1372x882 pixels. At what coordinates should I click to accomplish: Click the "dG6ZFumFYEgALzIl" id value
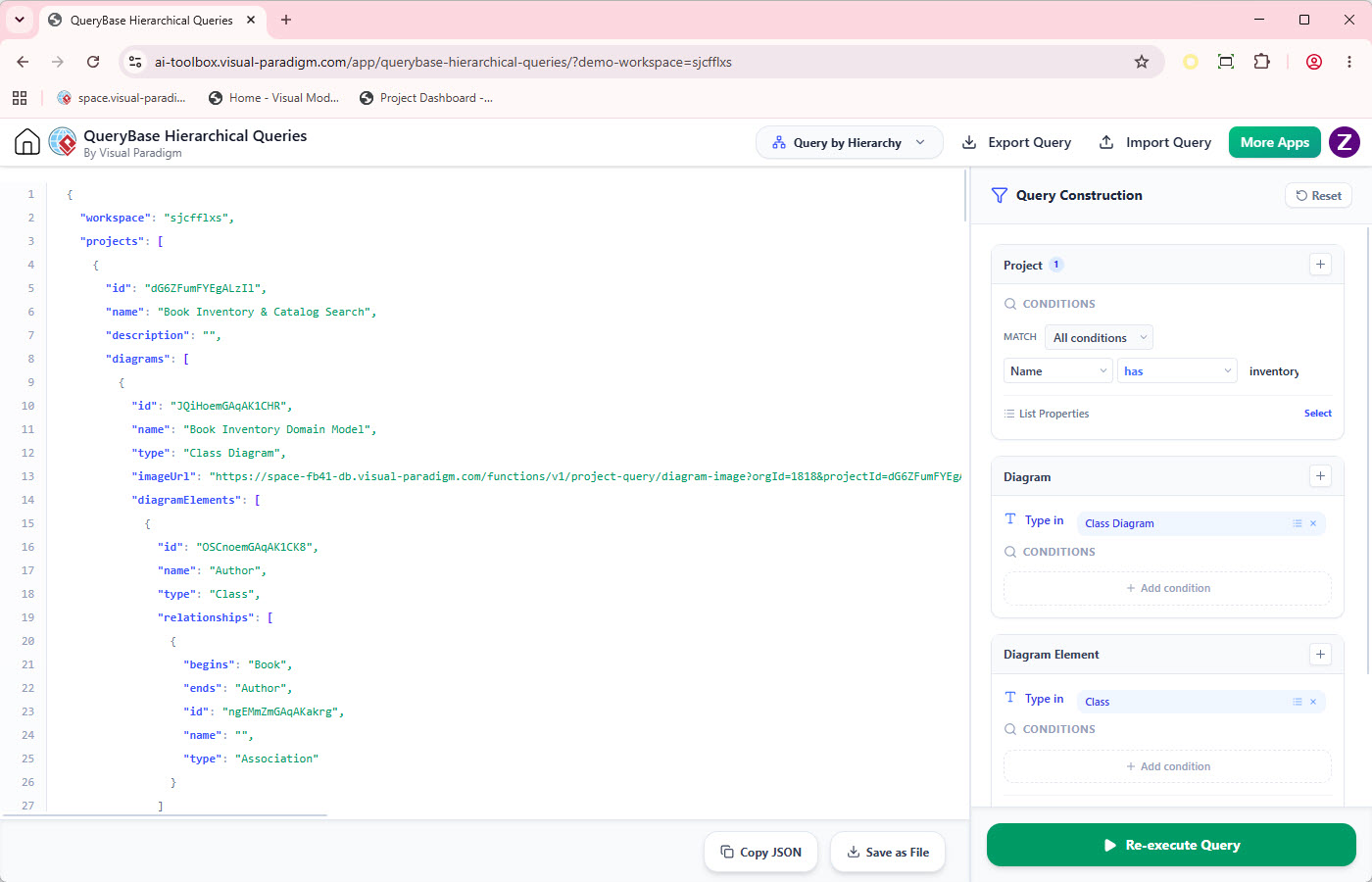tap(202, 288)
